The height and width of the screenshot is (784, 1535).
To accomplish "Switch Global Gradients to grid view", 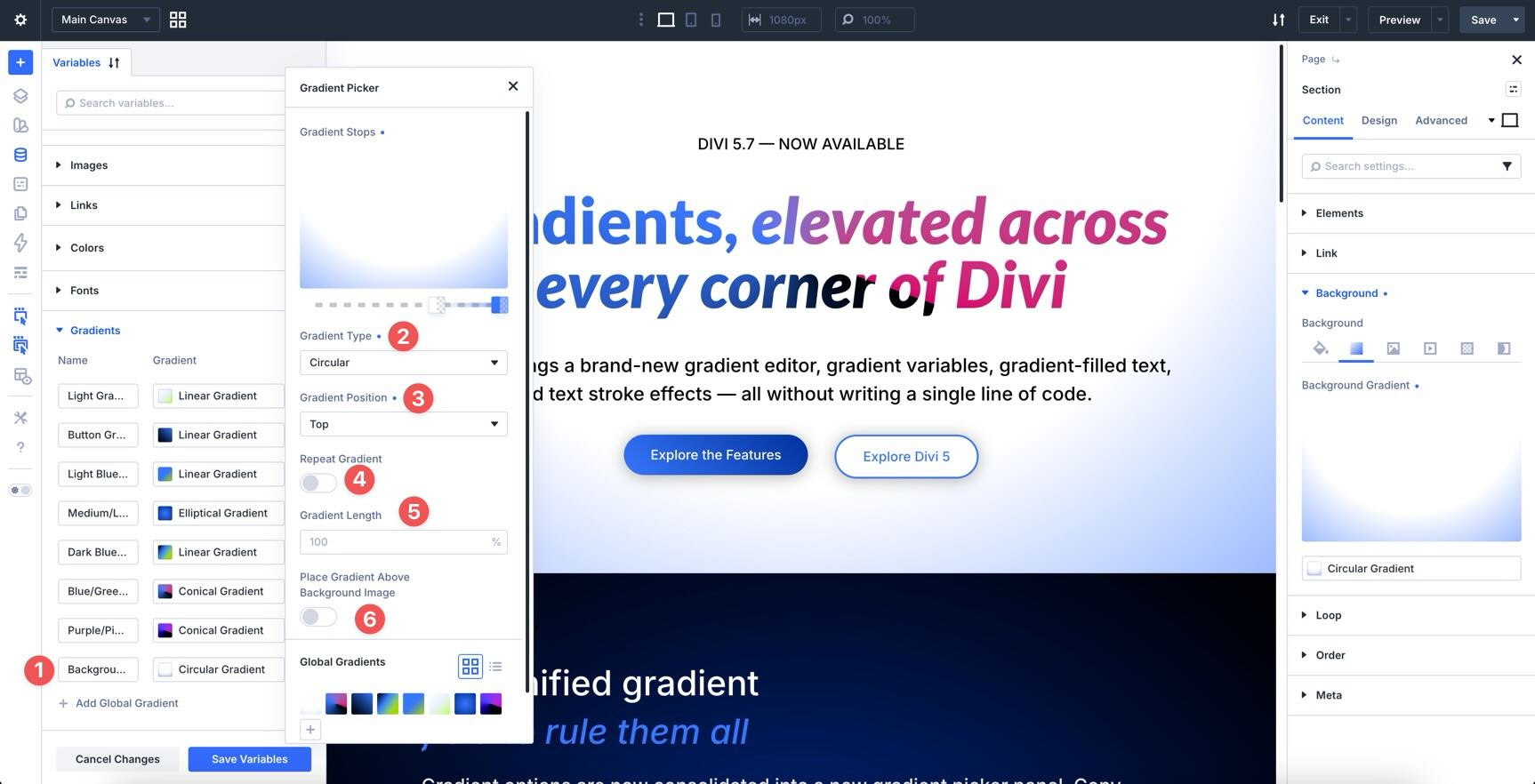I will coord(470,666).
